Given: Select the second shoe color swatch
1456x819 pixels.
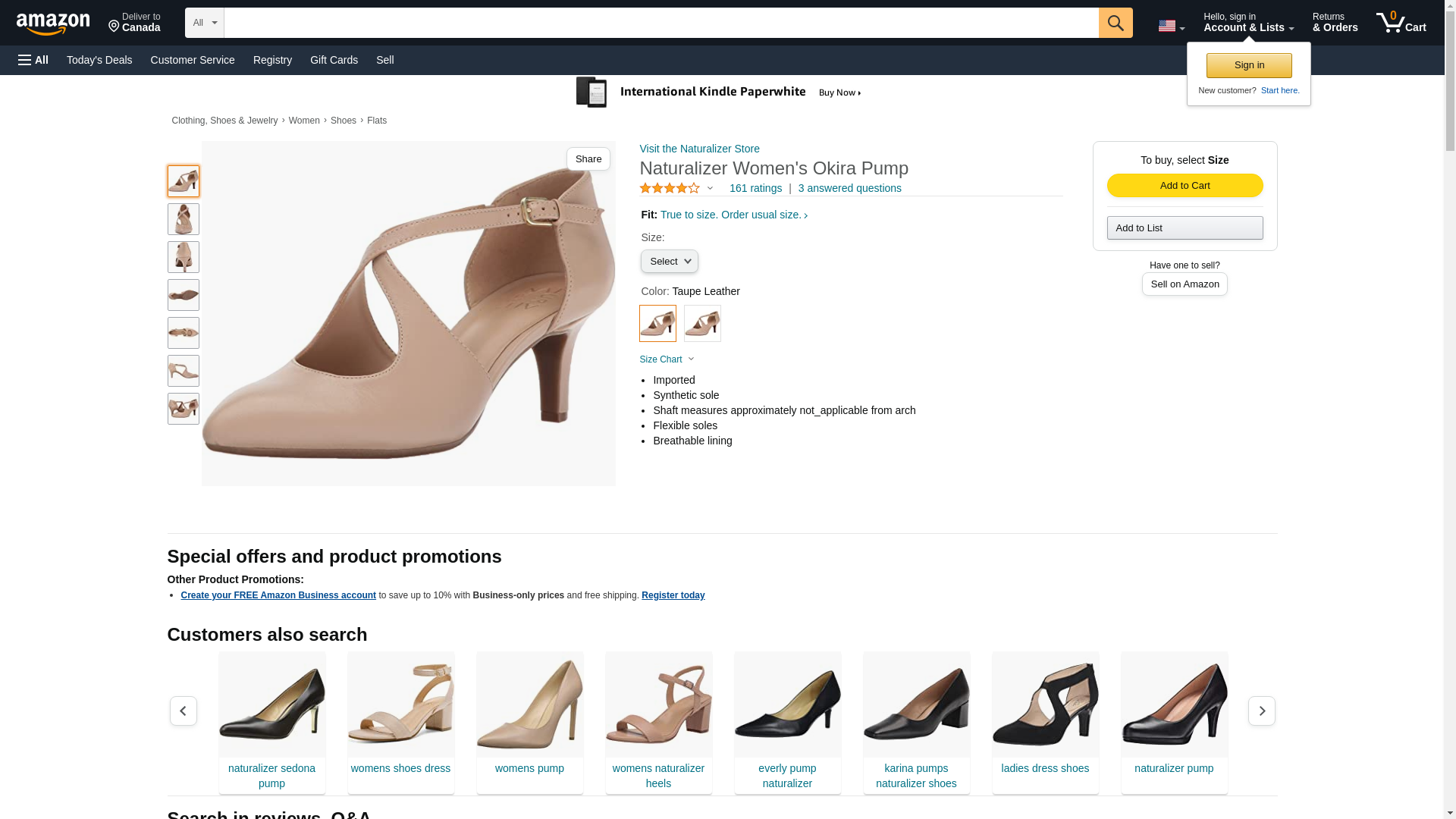Looking at the screenshot, I should 702,324.
